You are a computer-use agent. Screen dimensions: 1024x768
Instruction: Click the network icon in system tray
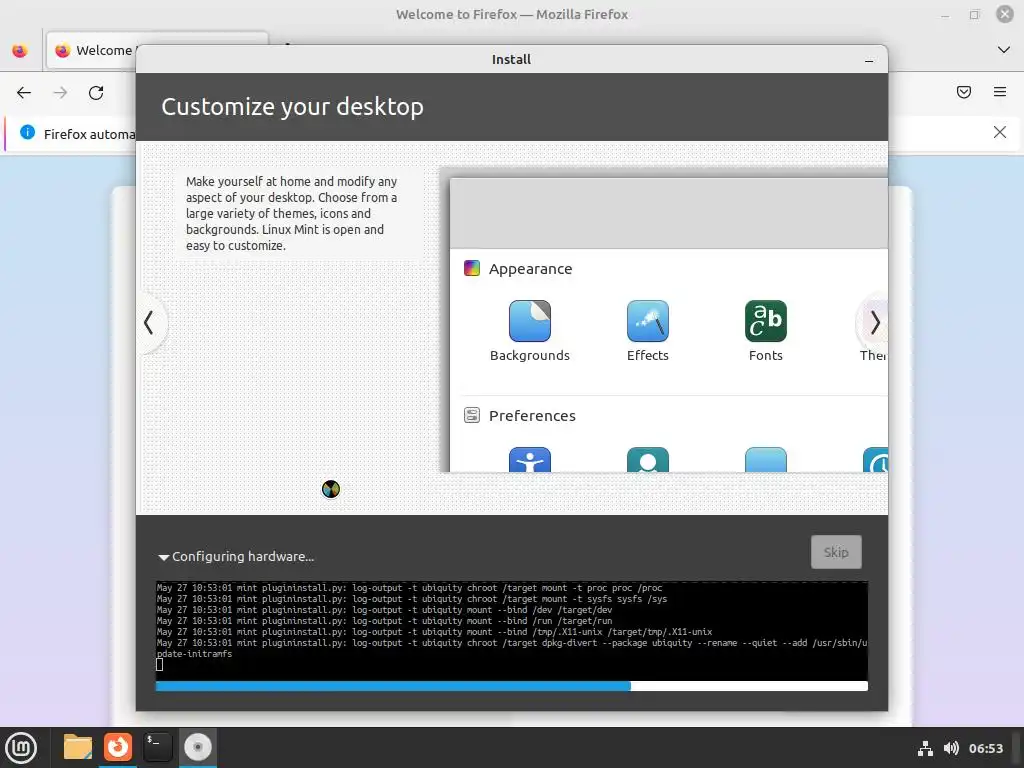[x=925, y=748]
